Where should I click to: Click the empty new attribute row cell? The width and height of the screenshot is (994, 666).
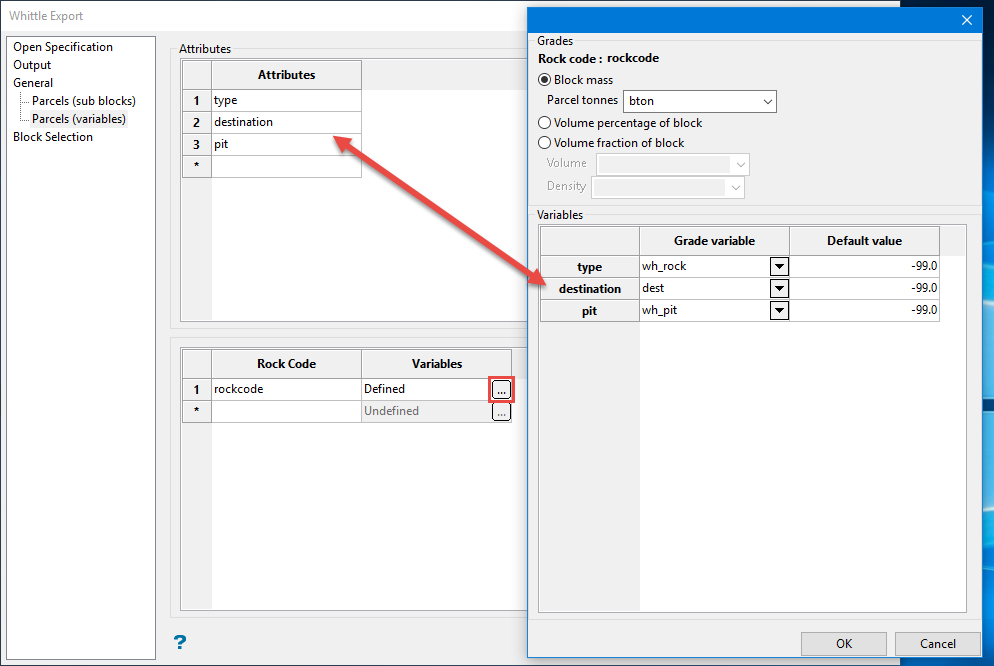(x=287, y=166)
